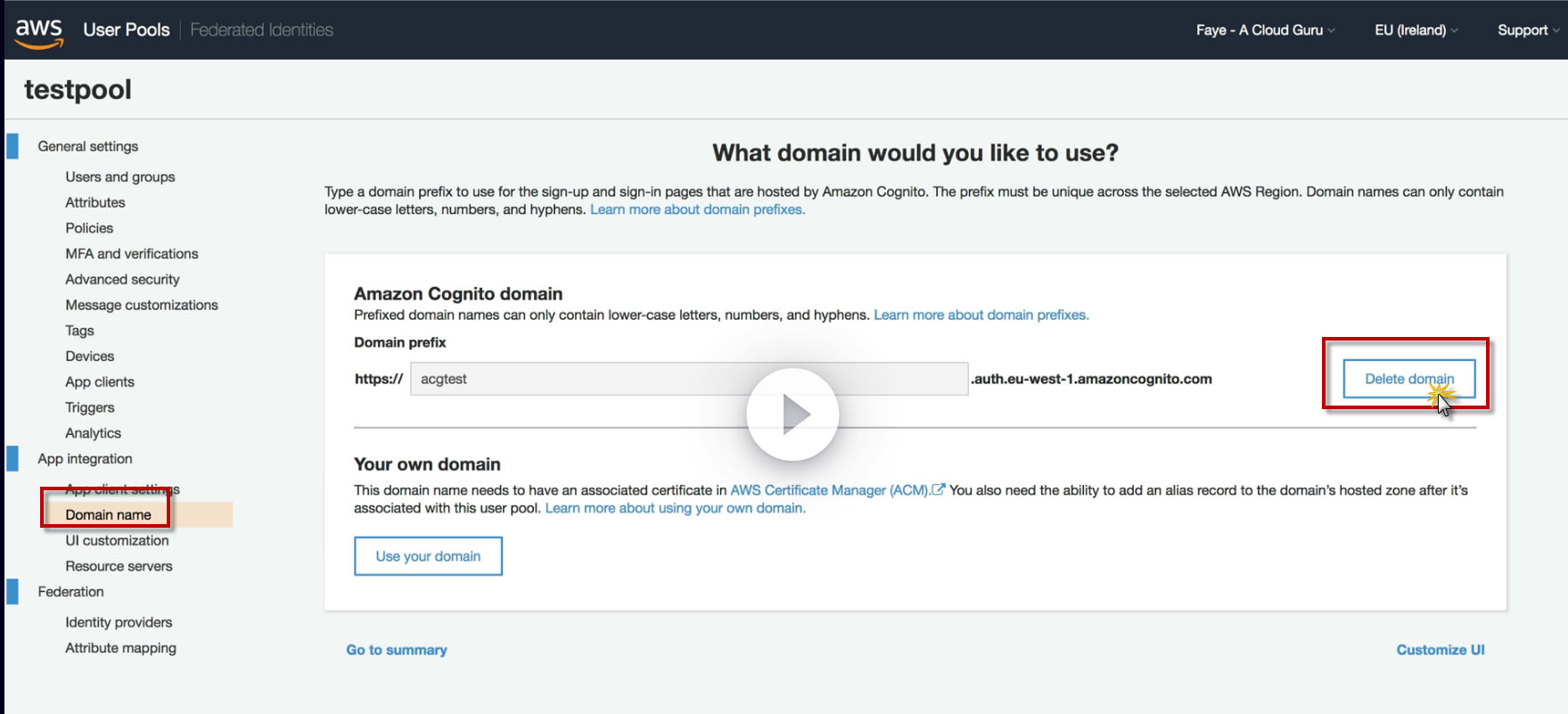This screenshot has width=1568, height=714.
Task: Select Users and groups in sidebar
Action: coord(120,176)
